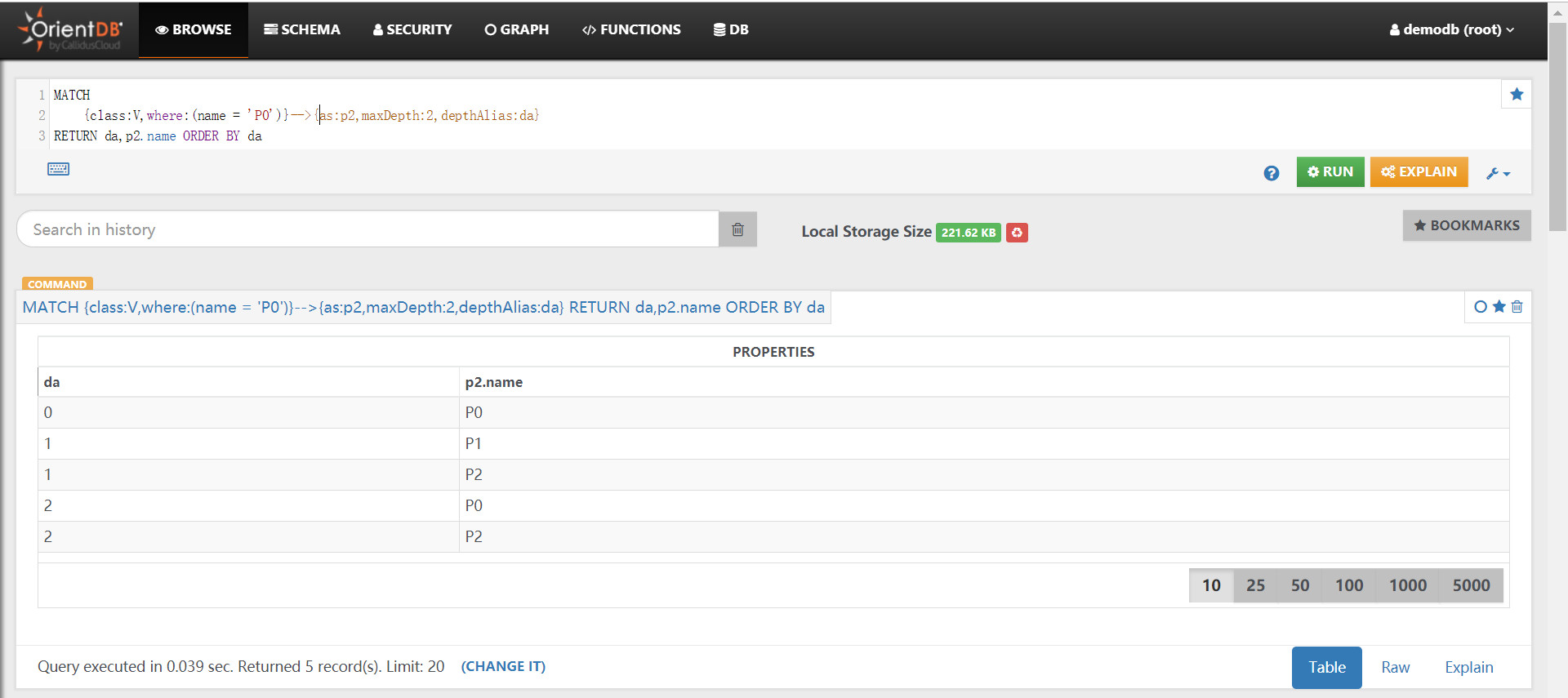
Task: Click the MATCH command text in history
Action: (x=424, y=307)
